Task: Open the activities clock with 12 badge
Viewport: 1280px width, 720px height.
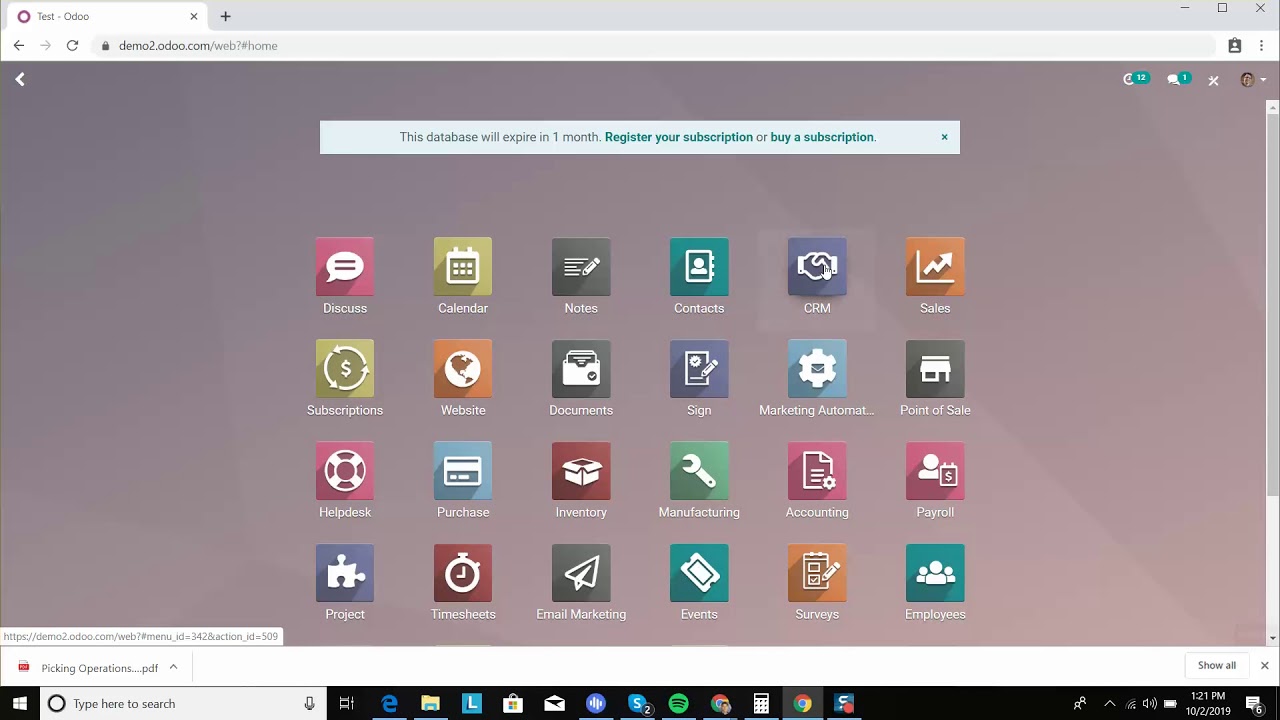Action: pos(1135,79)
